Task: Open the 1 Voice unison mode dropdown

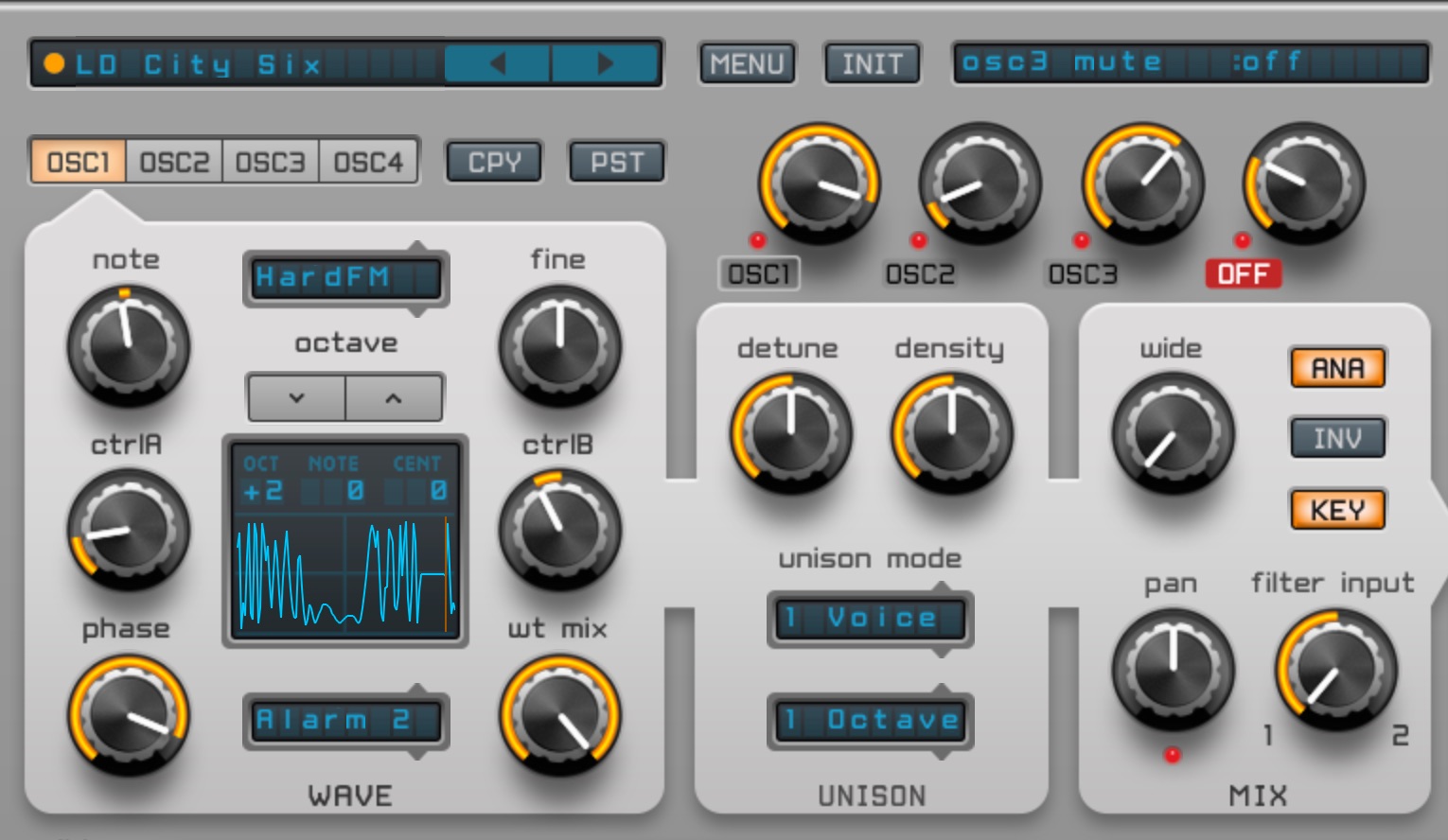Action: point(871,619)
